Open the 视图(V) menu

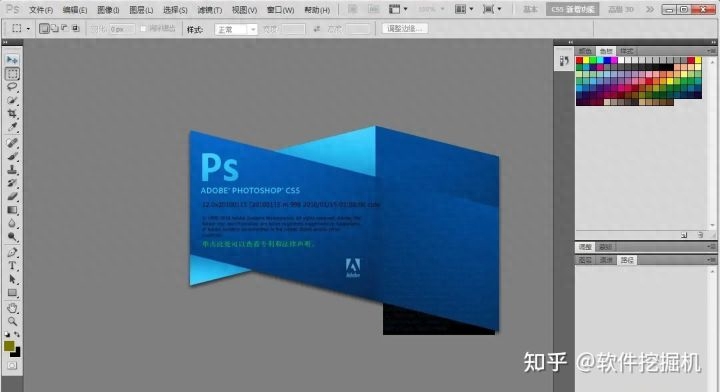point(244,10)
